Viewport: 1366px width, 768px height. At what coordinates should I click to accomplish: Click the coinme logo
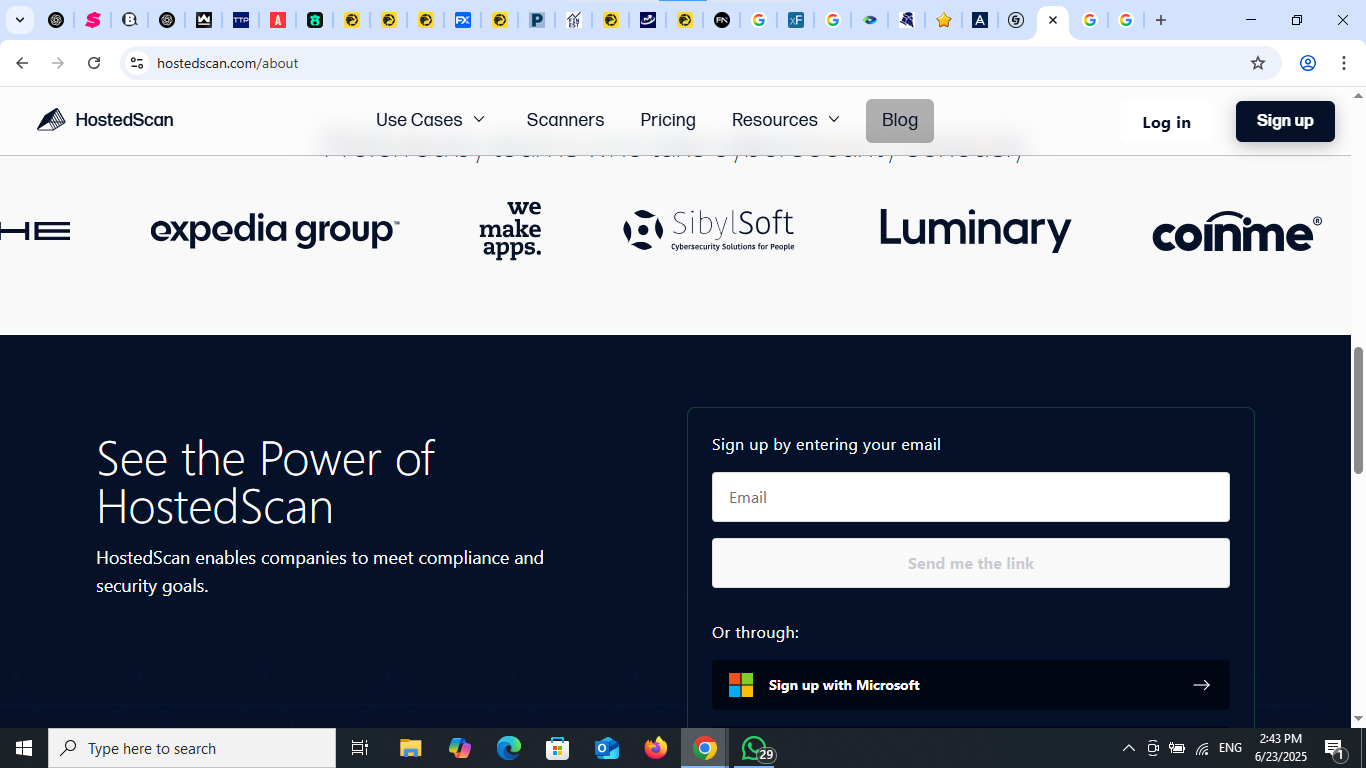coord(1237,233)
